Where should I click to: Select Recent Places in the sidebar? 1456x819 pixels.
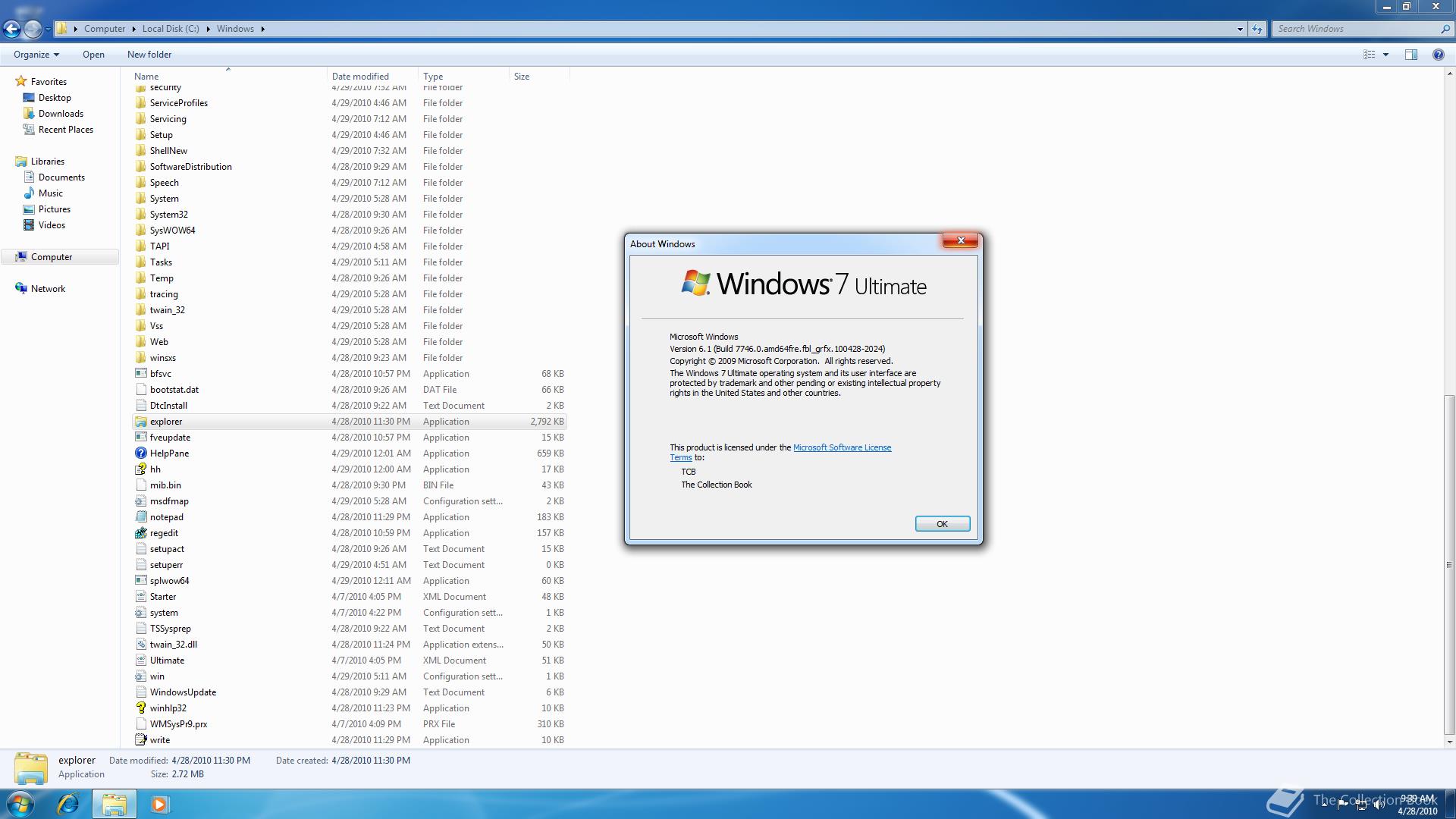coord(66,130)
